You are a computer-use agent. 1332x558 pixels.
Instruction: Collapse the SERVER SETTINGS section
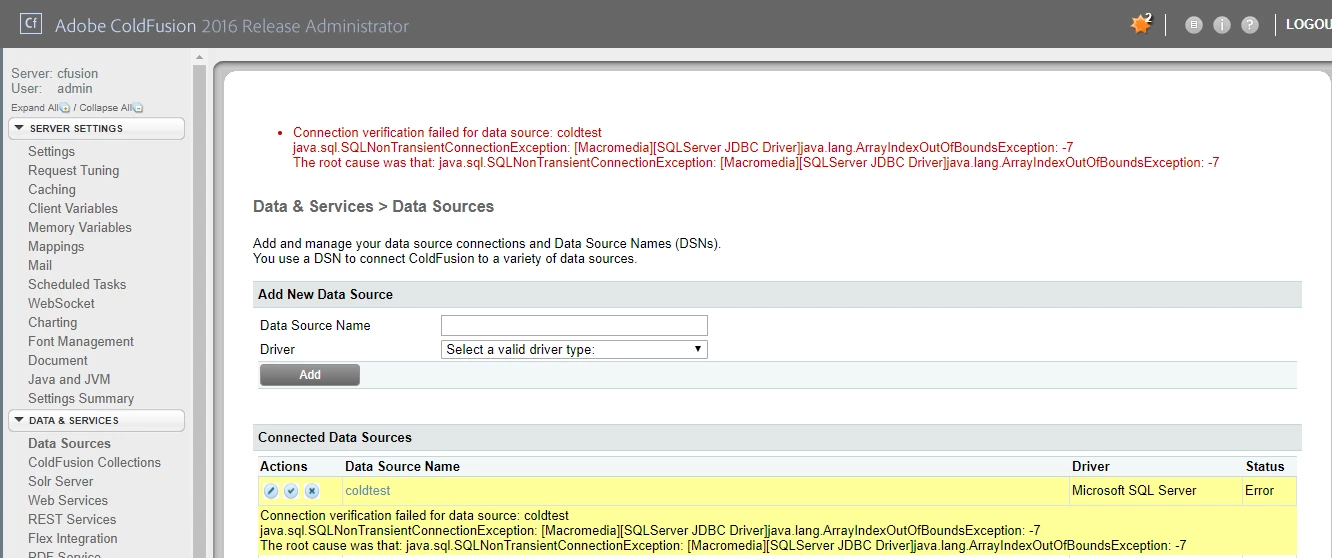tap(97, 128)
